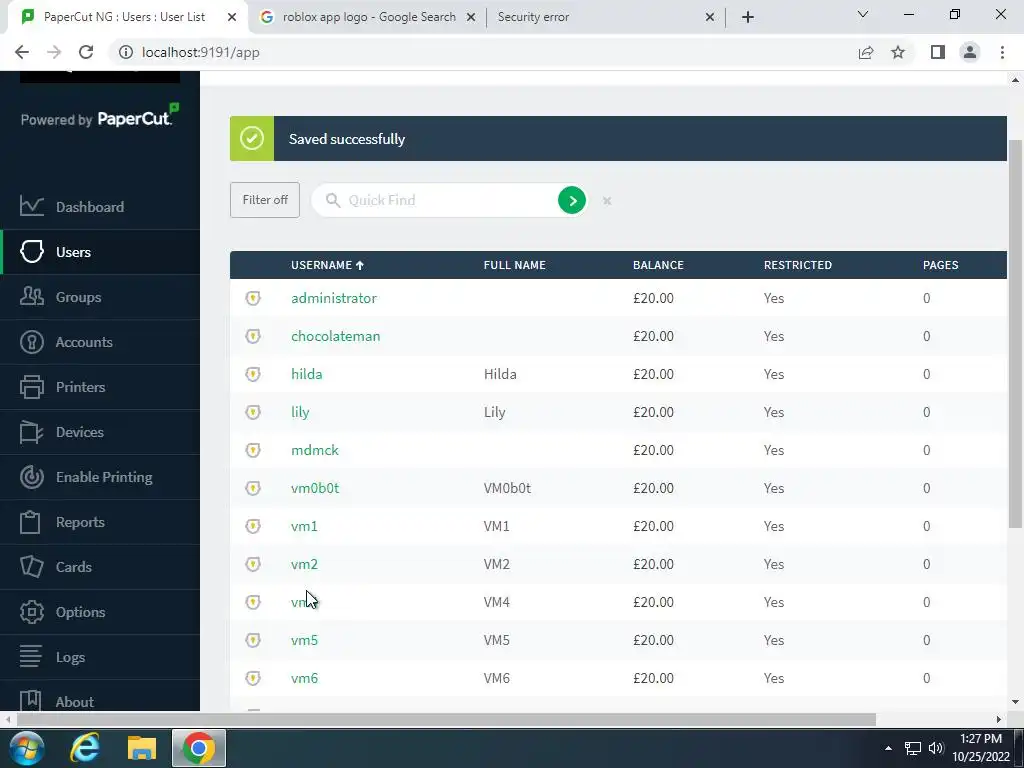Click the Accounts keyhole icon
This screenshot has width=1024, height=768.
coord(31,342)
